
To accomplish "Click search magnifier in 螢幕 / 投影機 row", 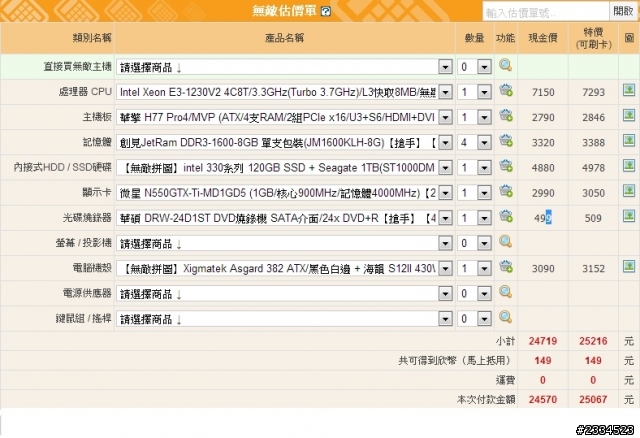I will pyautogui.click(x=505, y=242).
